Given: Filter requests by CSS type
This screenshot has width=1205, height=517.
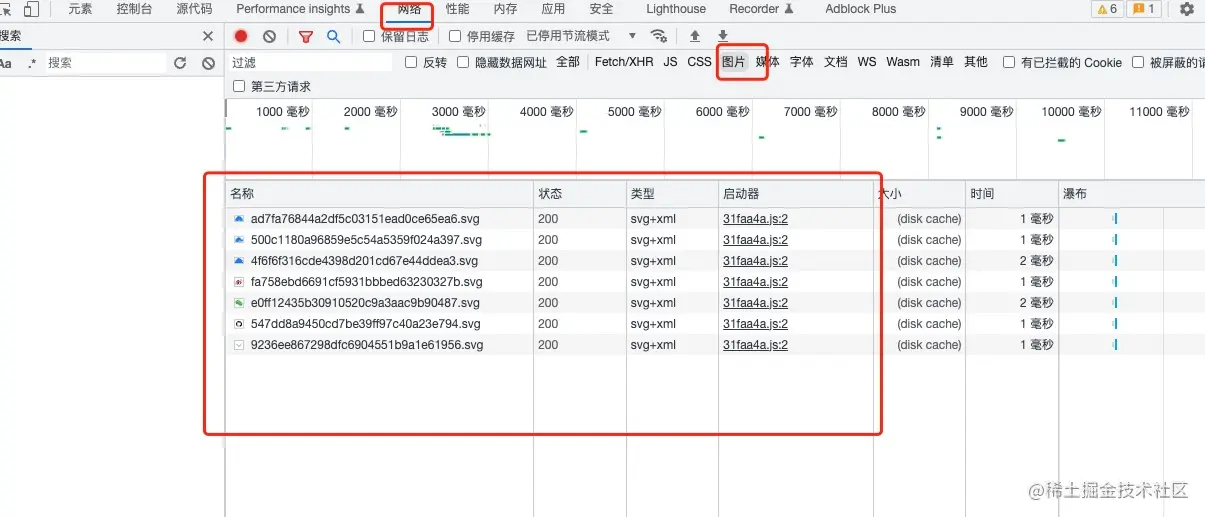Looking at the screenshot, I should click(x=700, y=62).
